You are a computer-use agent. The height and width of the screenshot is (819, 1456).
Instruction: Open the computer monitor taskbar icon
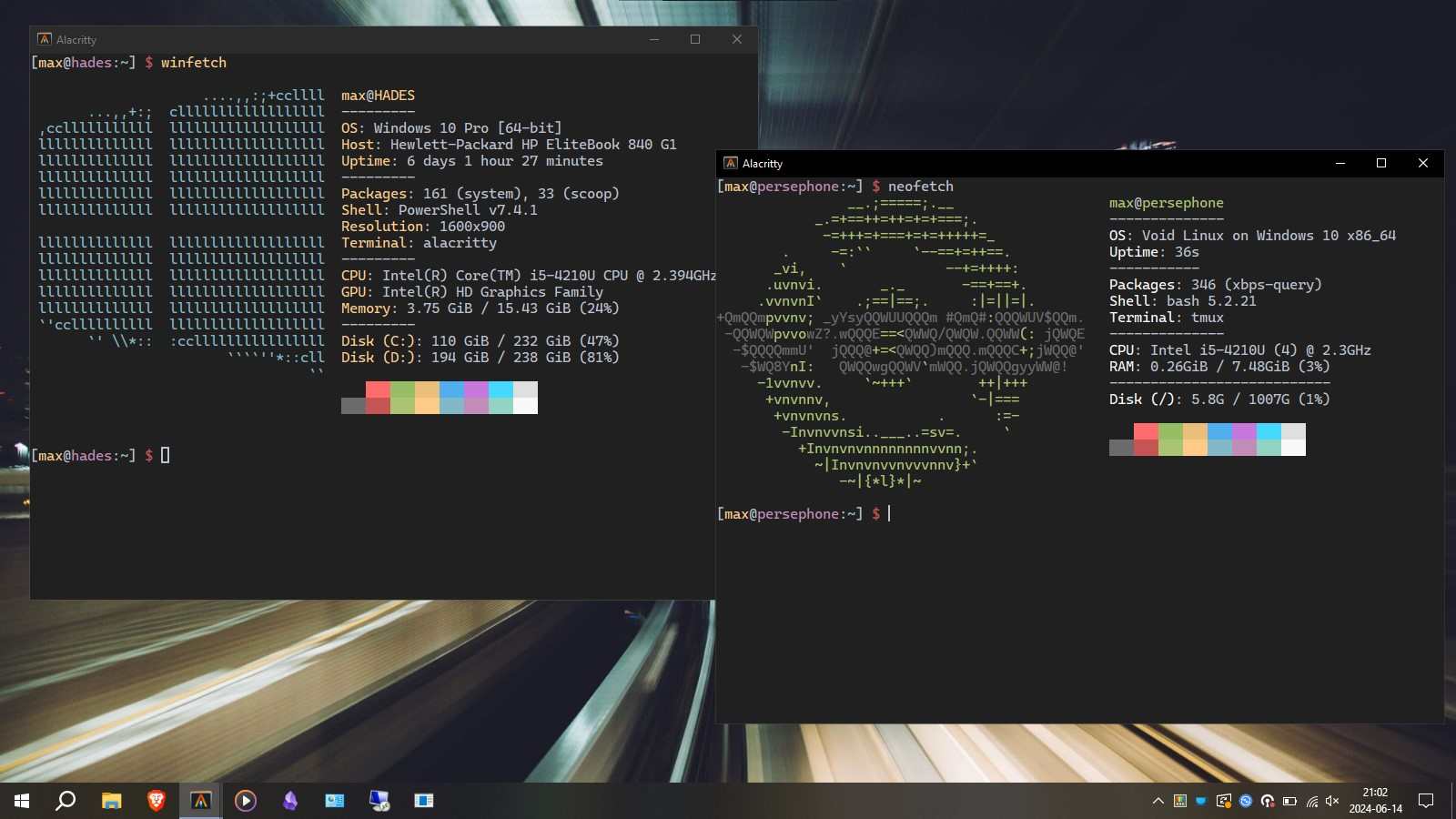[379, 801]
